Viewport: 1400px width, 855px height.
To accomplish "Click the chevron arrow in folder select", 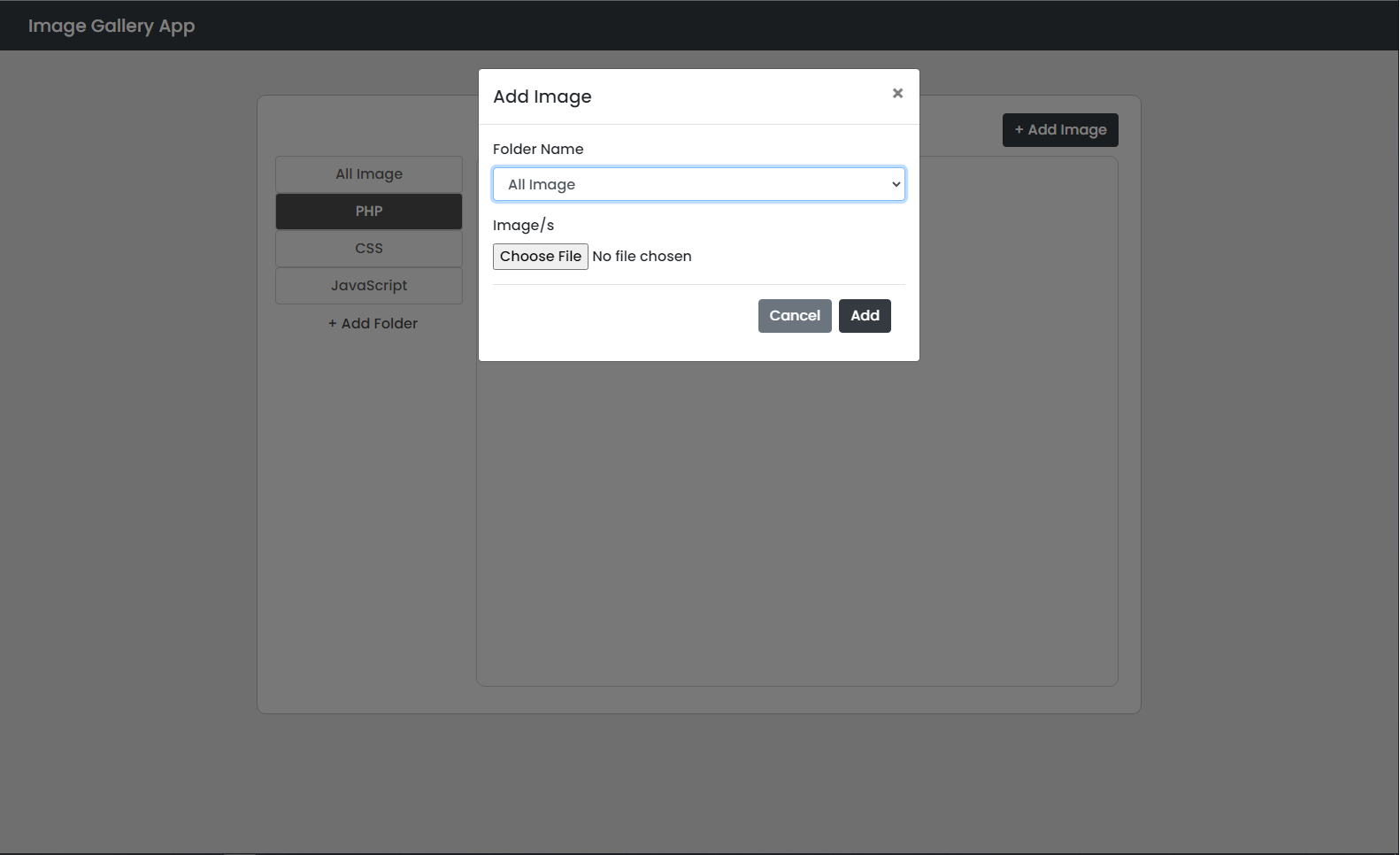I will tap(896, 184).
